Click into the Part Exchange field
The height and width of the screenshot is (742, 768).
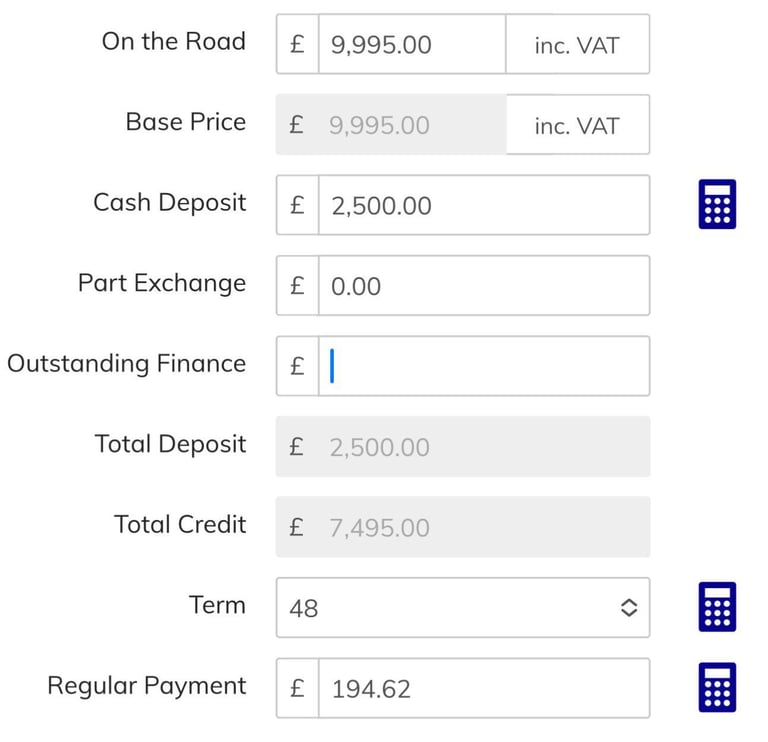pyautogui.click(x=483, y=286)
